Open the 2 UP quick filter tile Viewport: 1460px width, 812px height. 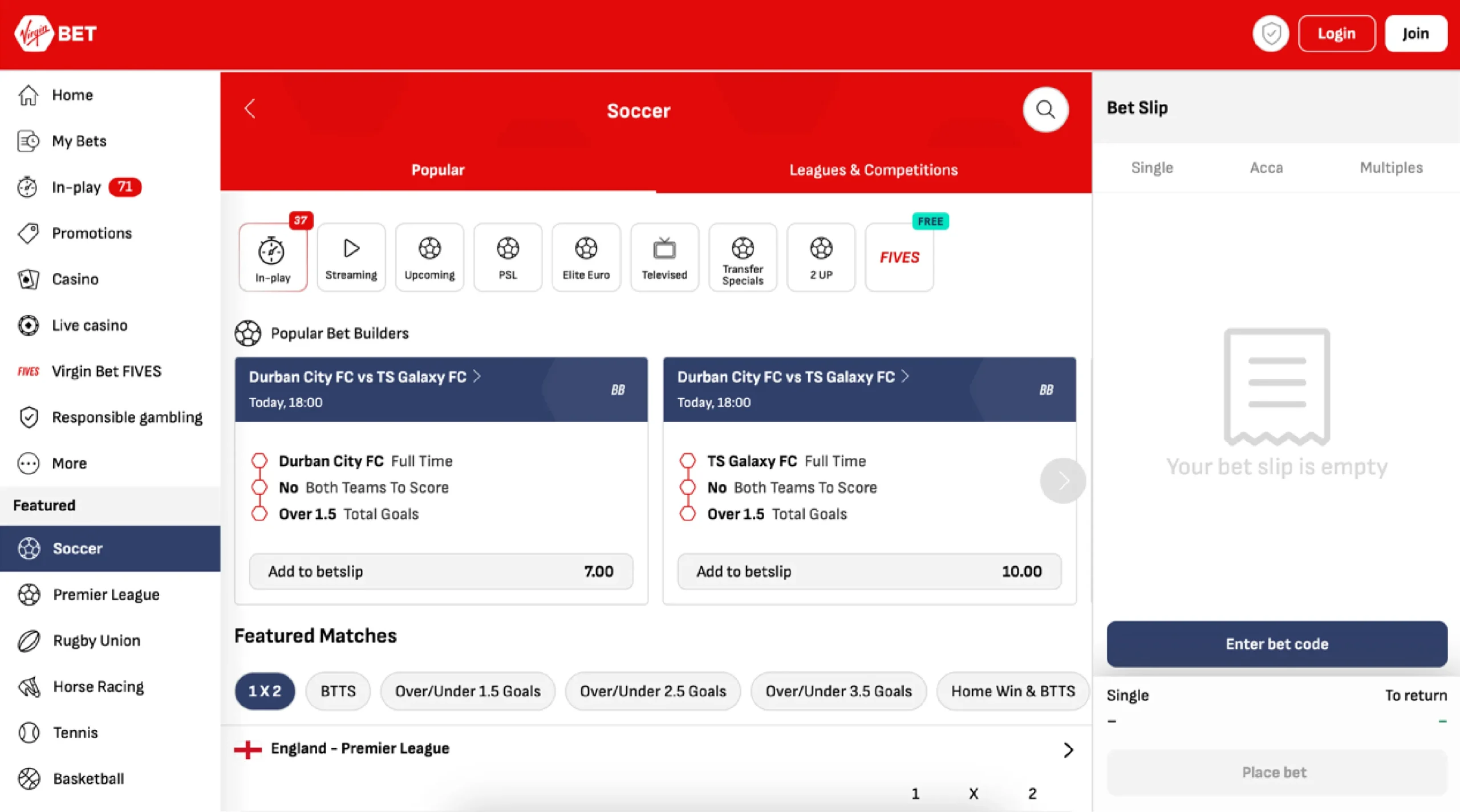tap(821, 258)
